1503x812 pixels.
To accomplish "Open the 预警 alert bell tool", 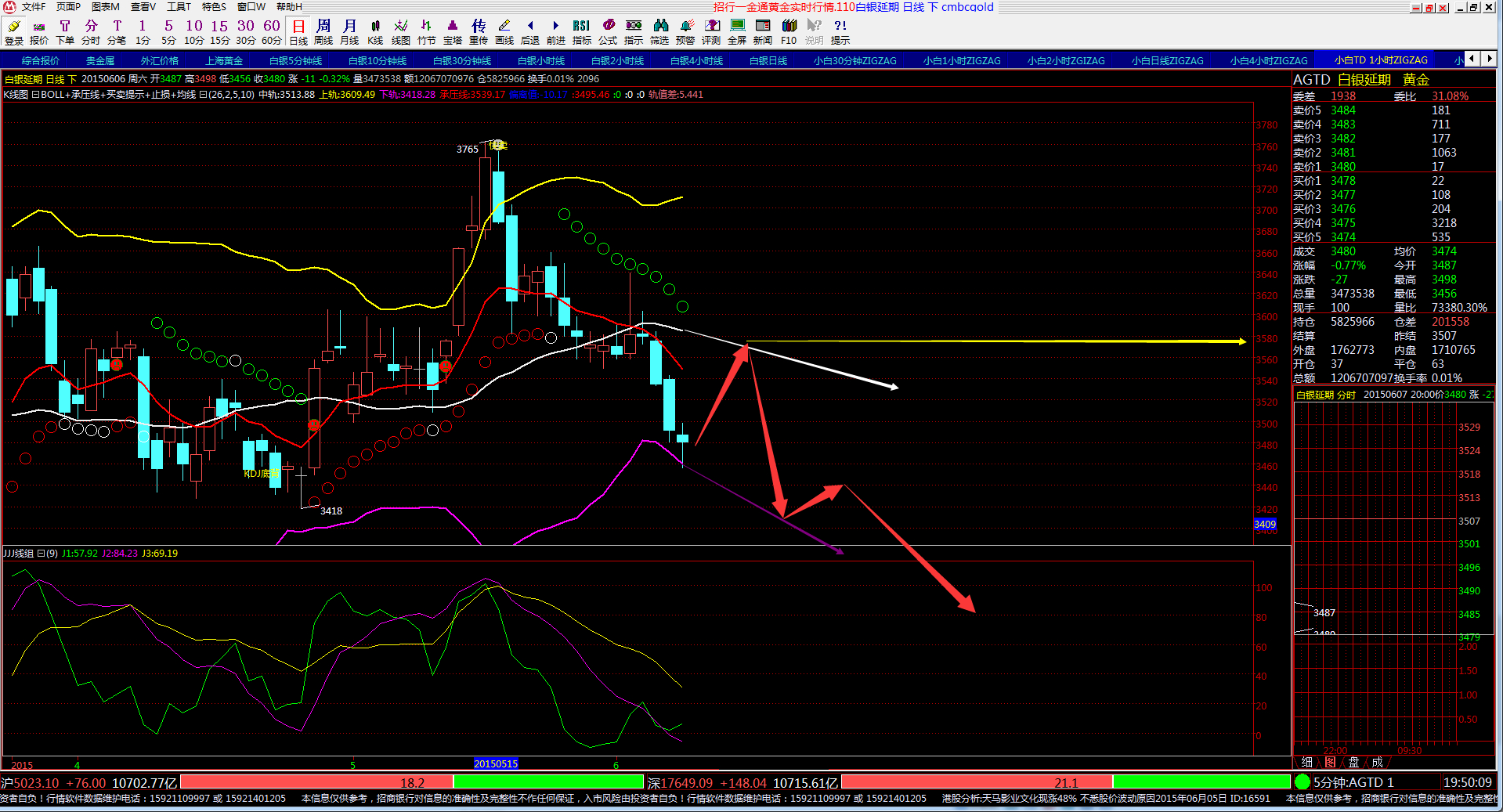I will pos(685,32).
